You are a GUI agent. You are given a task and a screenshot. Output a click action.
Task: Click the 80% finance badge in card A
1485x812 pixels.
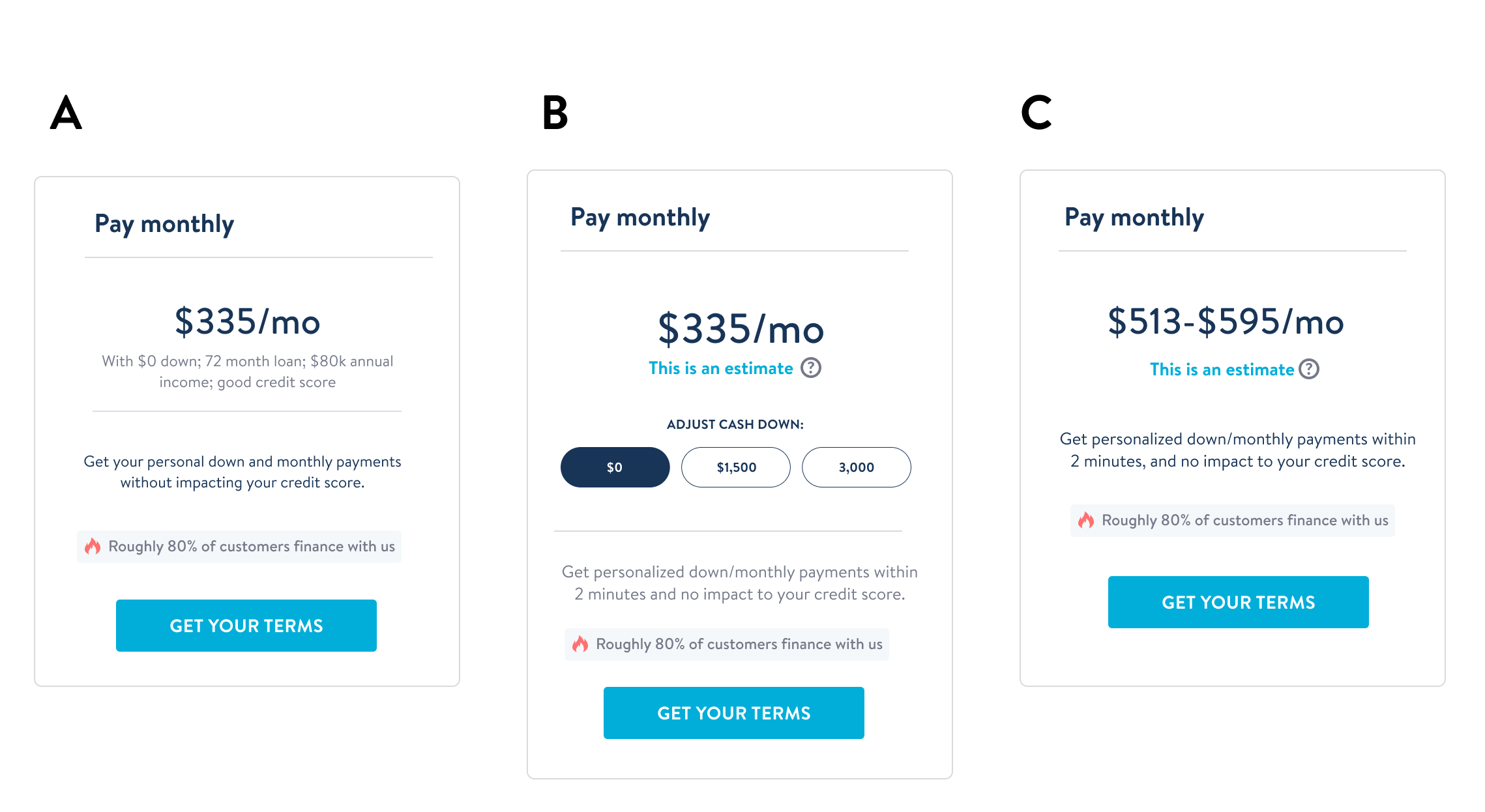[239, 546]
